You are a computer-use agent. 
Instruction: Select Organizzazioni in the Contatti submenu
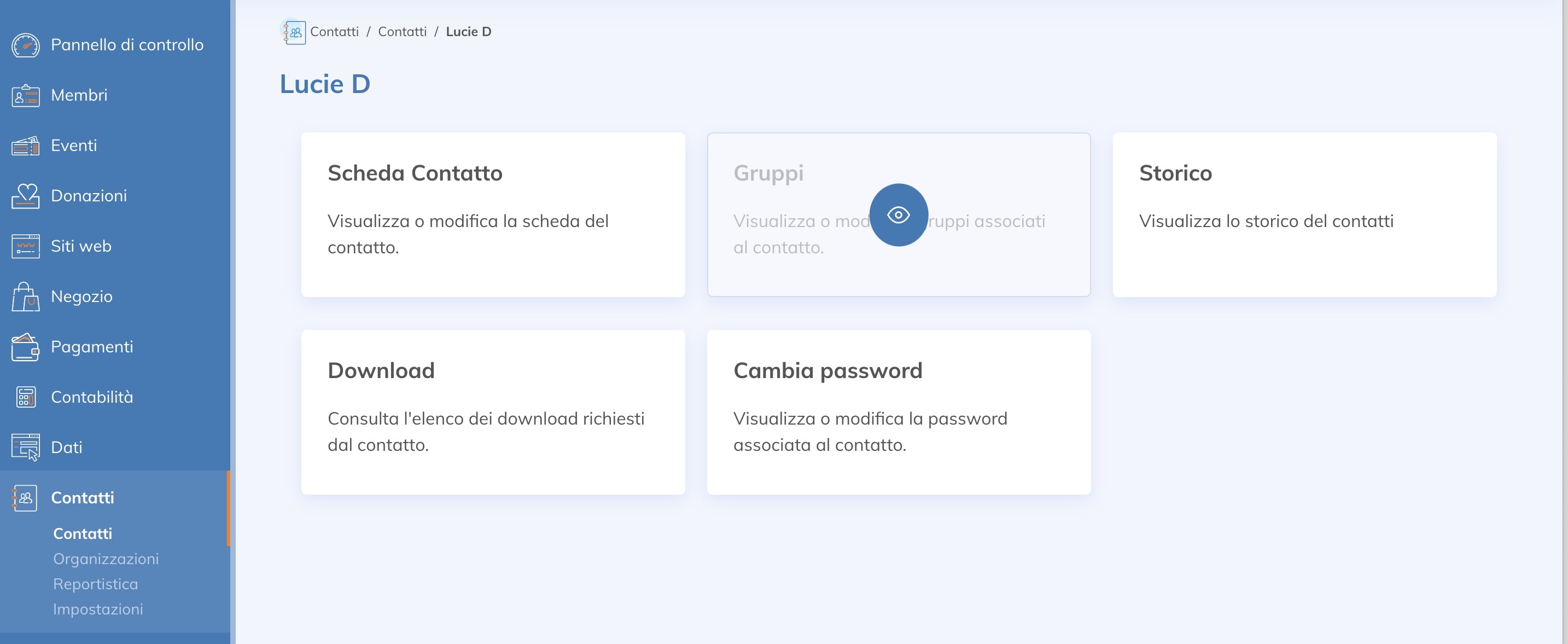[106, 558]
